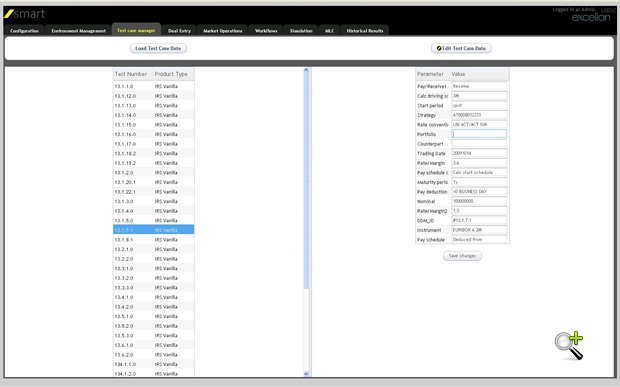620x387 pixels.
Task: Select test row 13.1.8.1
Action: 153,240
